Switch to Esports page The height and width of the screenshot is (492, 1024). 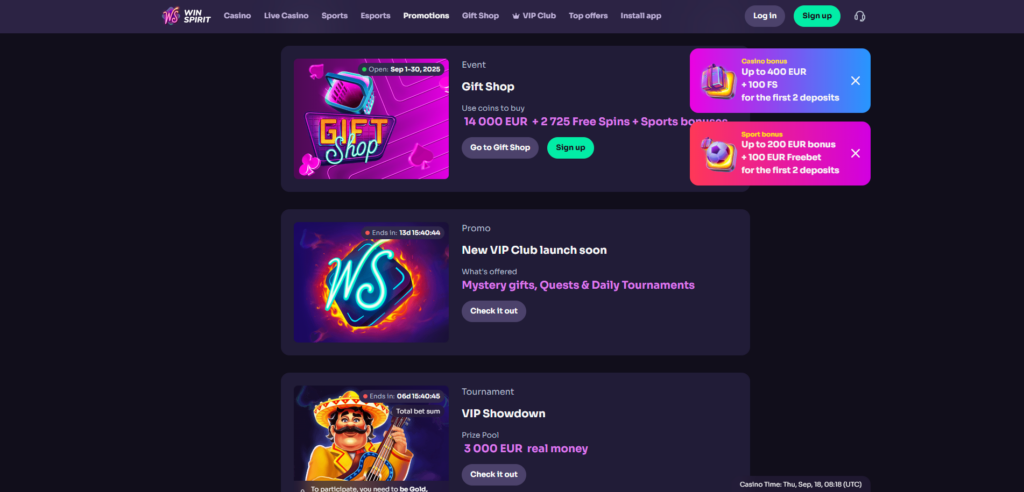click(x=376, y=16)
